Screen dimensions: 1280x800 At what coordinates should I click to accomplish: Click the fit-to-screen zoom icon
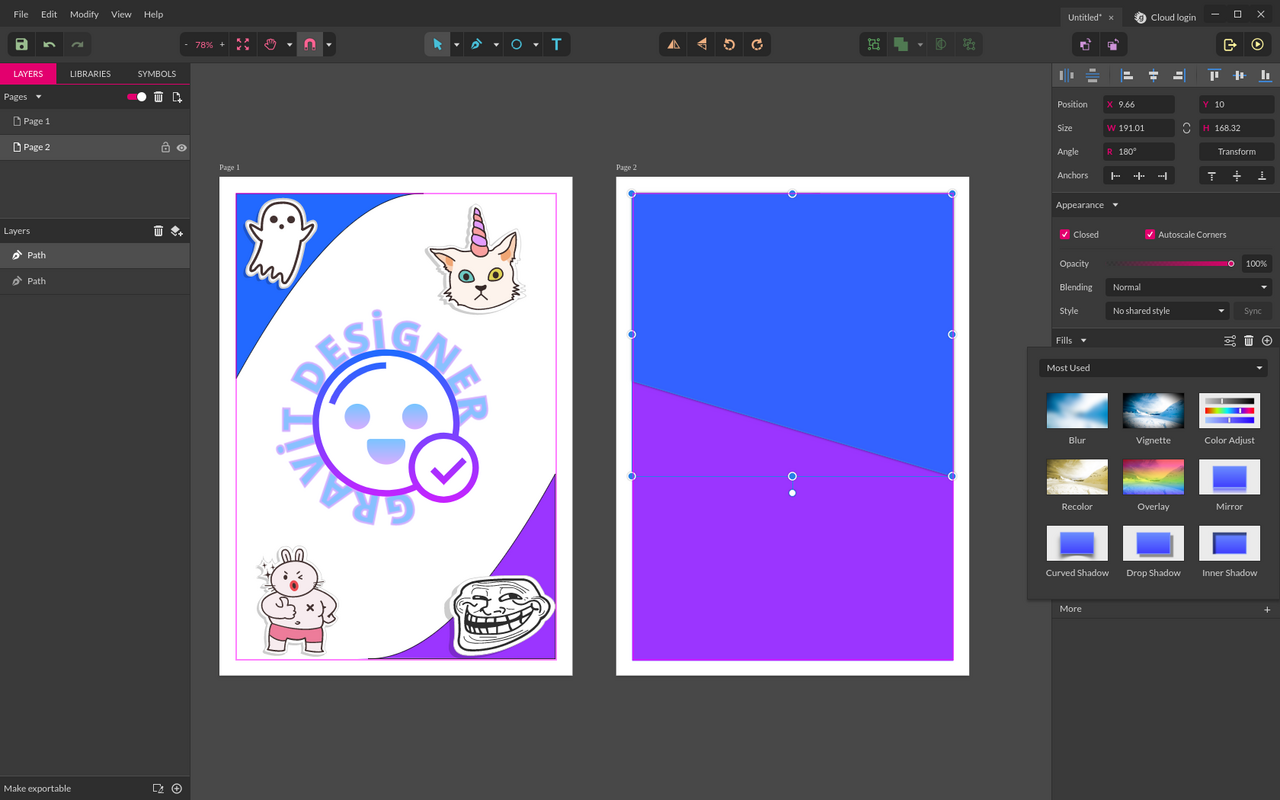pos(243,45)
